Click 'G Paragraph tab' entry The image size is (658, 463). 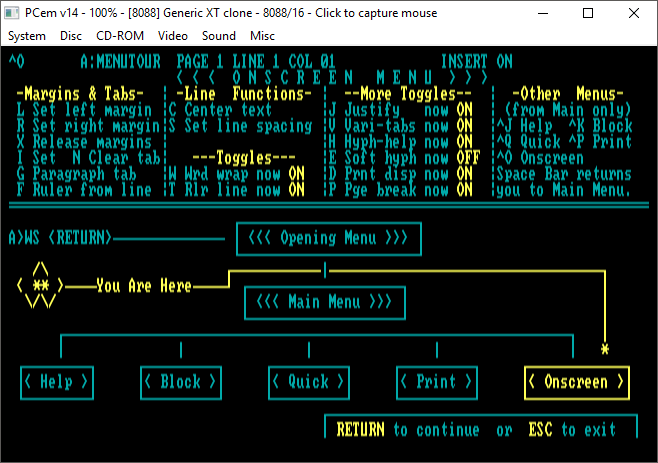coord(76,174)
